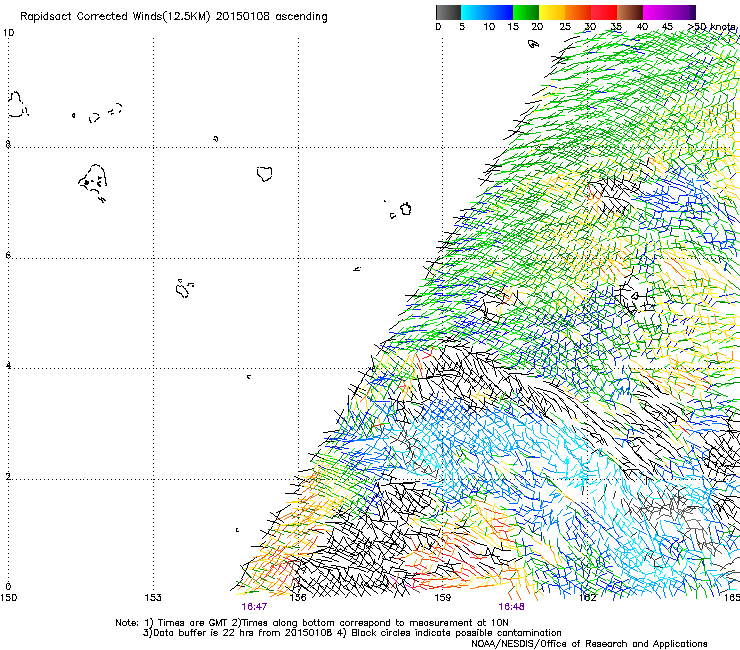Click the 150 longitude axis label
This screenshot has height=650, width=740.
tap(8, 598)
